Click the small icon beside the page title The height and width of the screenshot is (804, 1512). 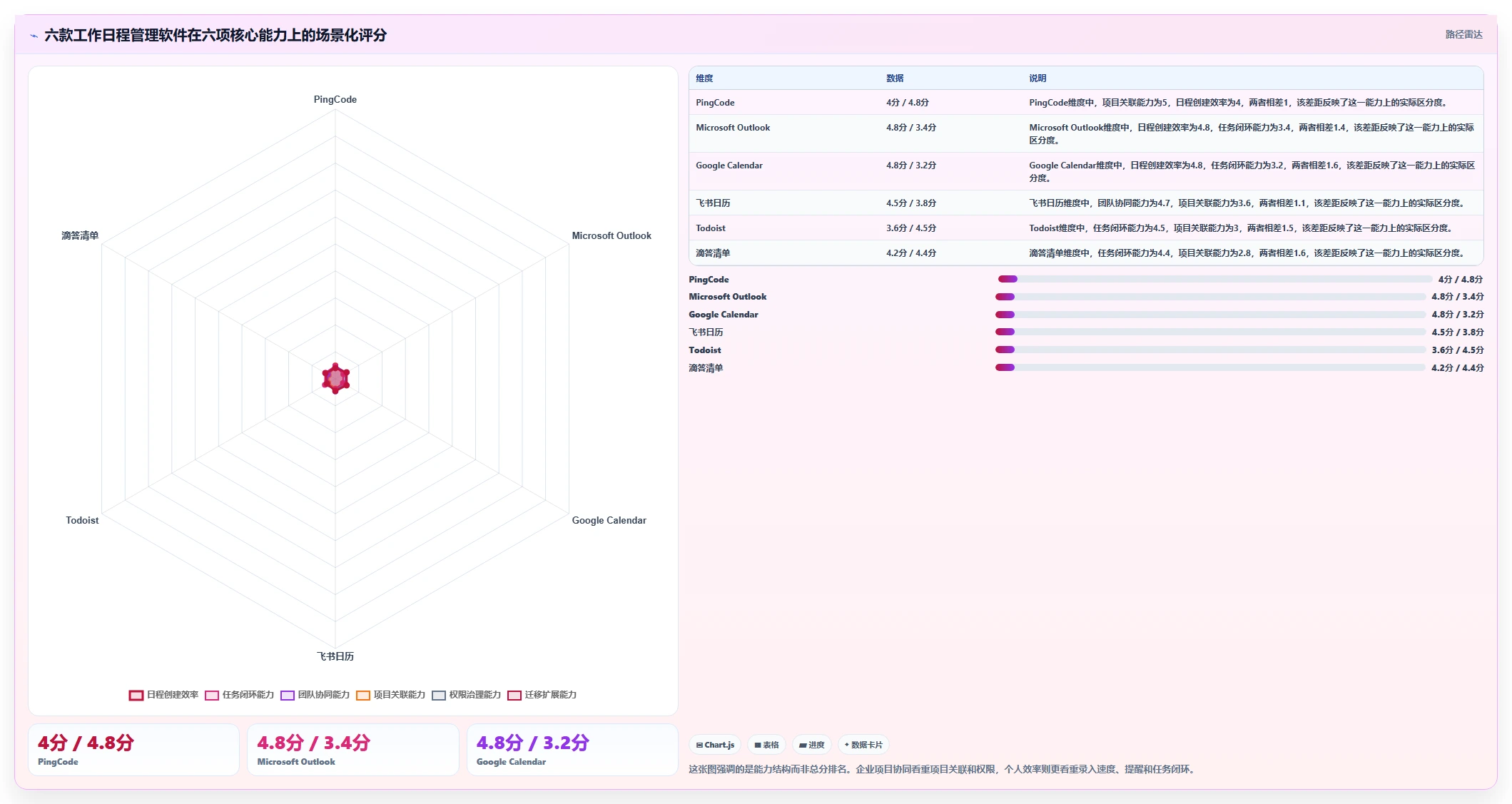(x=34, y=36)
